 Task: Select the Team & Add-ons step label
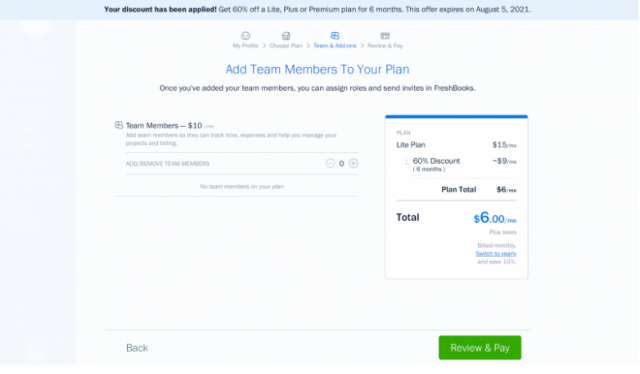[x=335, y=46]
